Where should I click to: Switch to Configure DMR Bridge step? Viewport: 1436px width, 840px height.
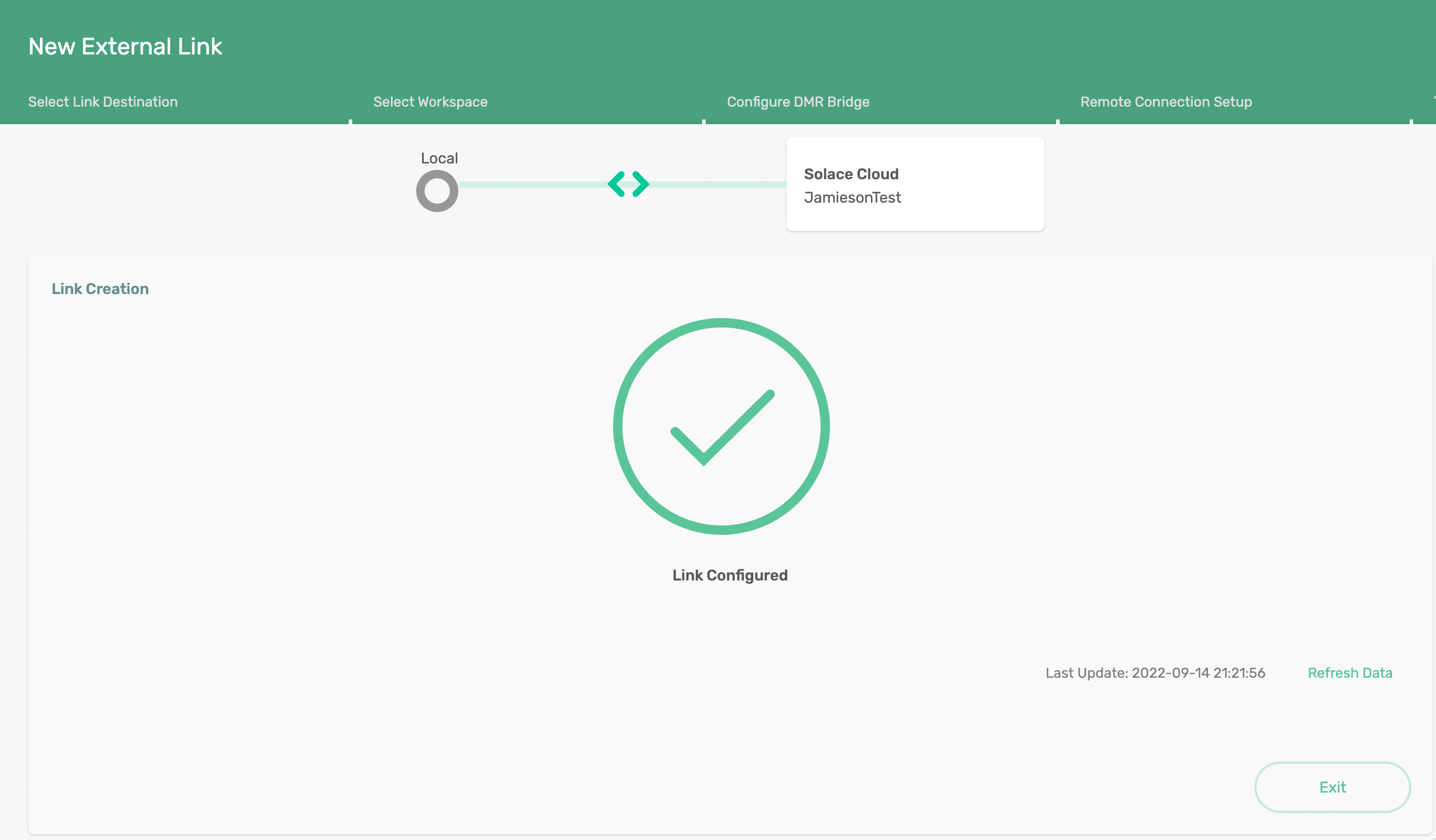tap(798, 102)
